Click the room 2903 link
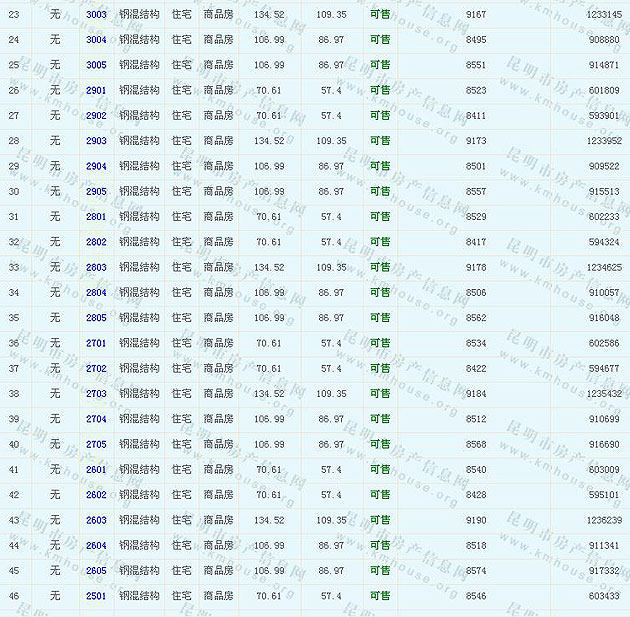The width and height of the screenshot is (630, 617). coord(96,141)
